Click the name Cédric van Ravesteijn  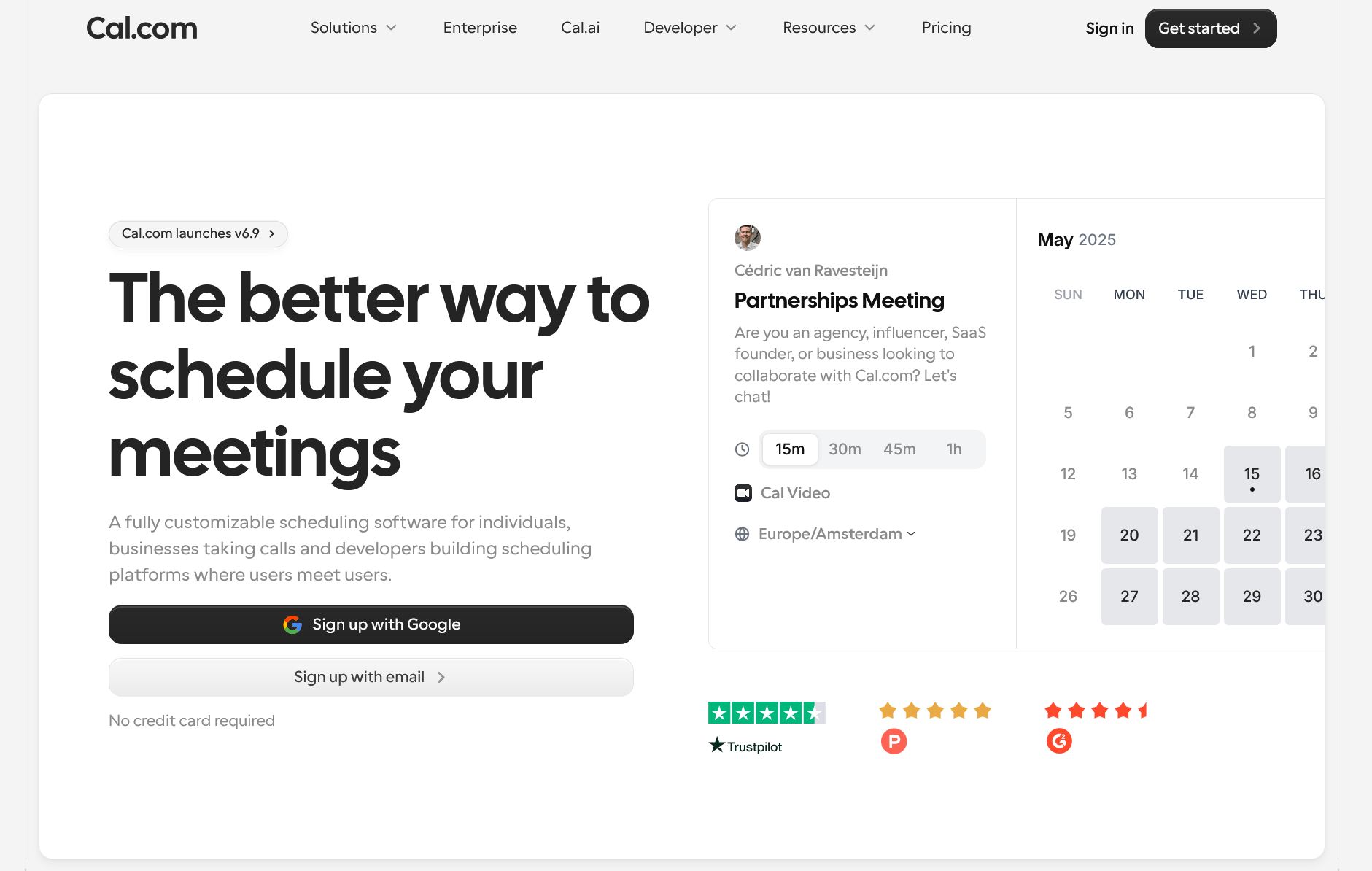pyautogui.click(x=811, y=271)
